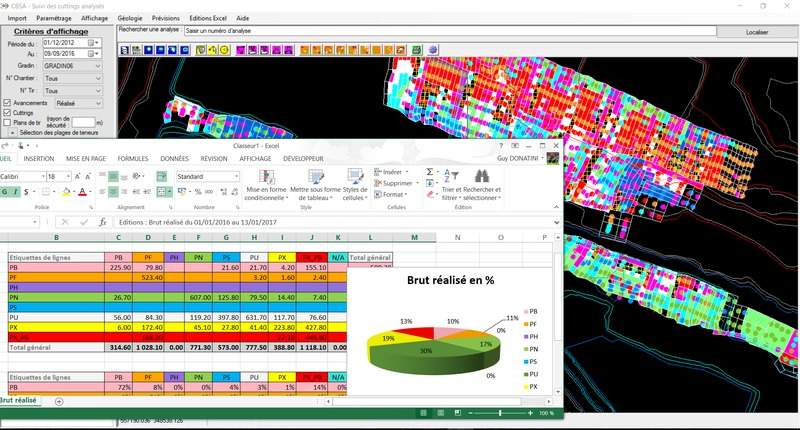Open the Géologie menu
This screenshot has width=800, height=430.
click(x=130, y=18)
